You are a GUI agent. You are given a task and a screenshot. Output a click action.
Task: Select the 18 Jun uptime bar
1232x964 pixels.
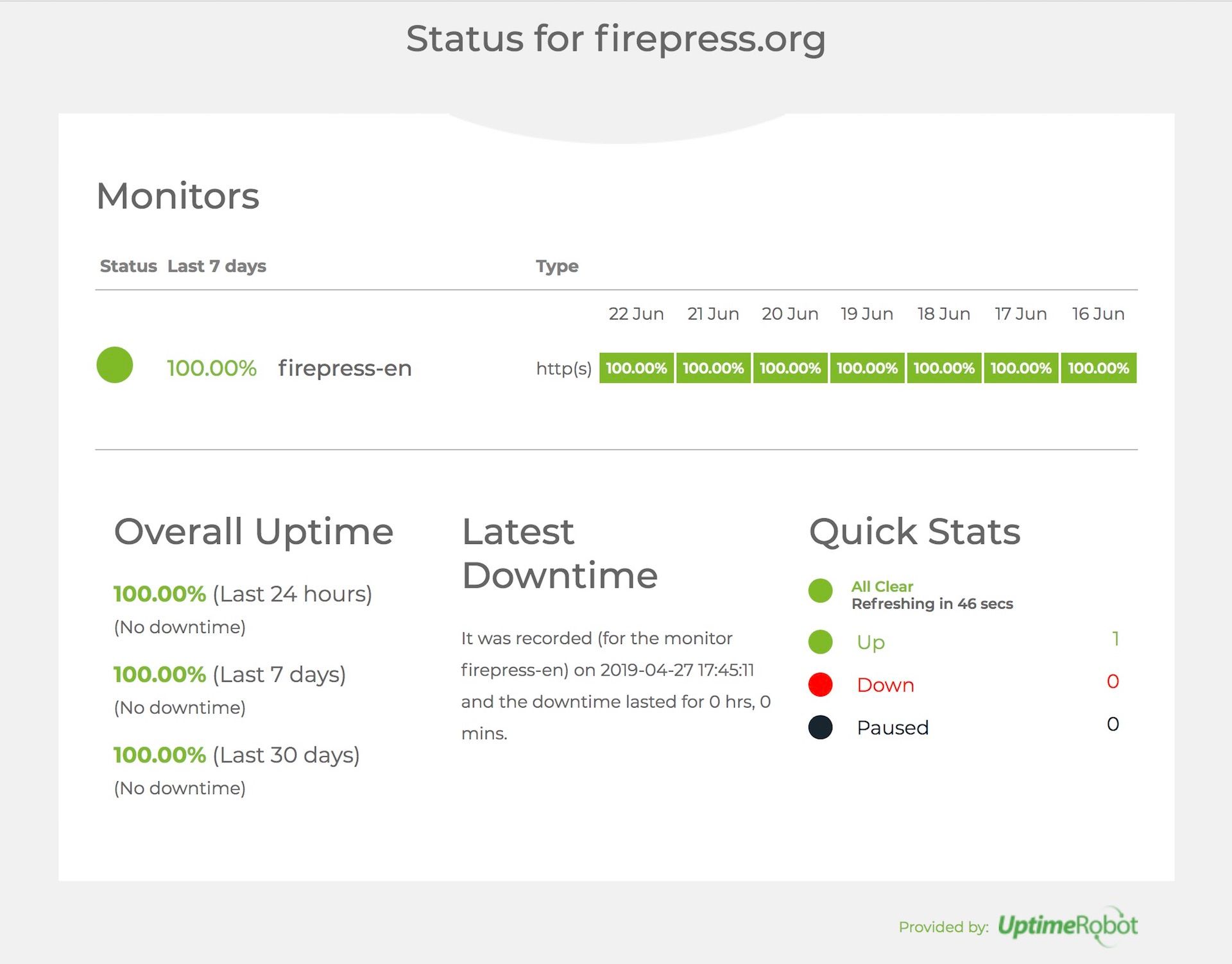[944, 368]
